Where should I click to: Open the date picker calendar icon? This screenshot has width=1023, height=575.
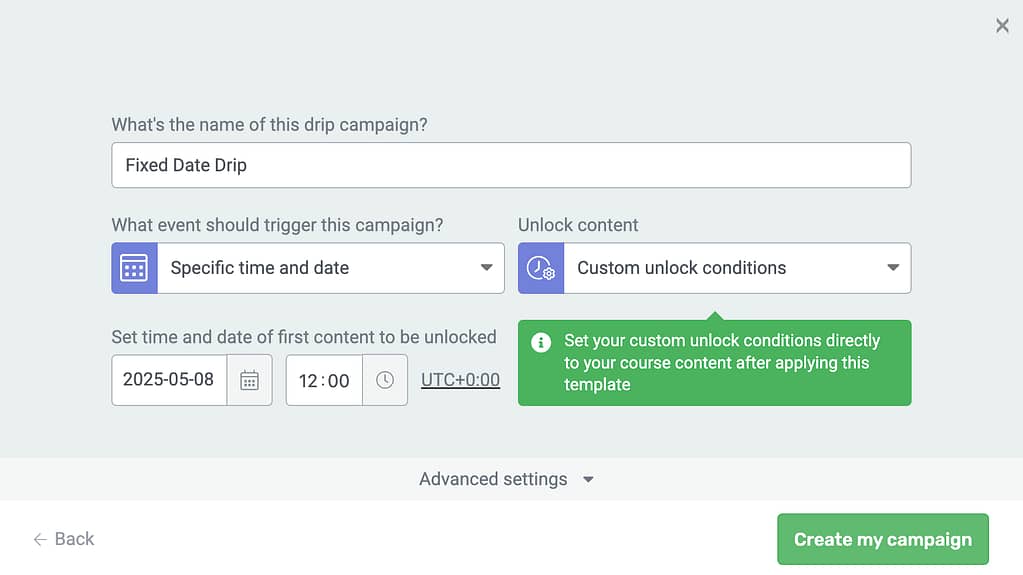(249, 381)
